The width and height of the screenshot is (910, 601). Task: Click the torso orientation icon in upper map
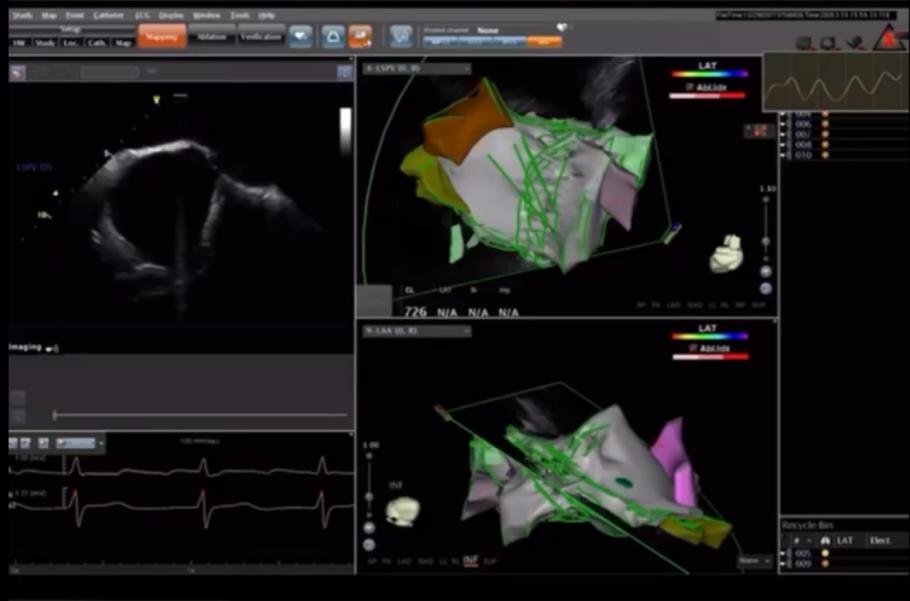click(727, 254)
